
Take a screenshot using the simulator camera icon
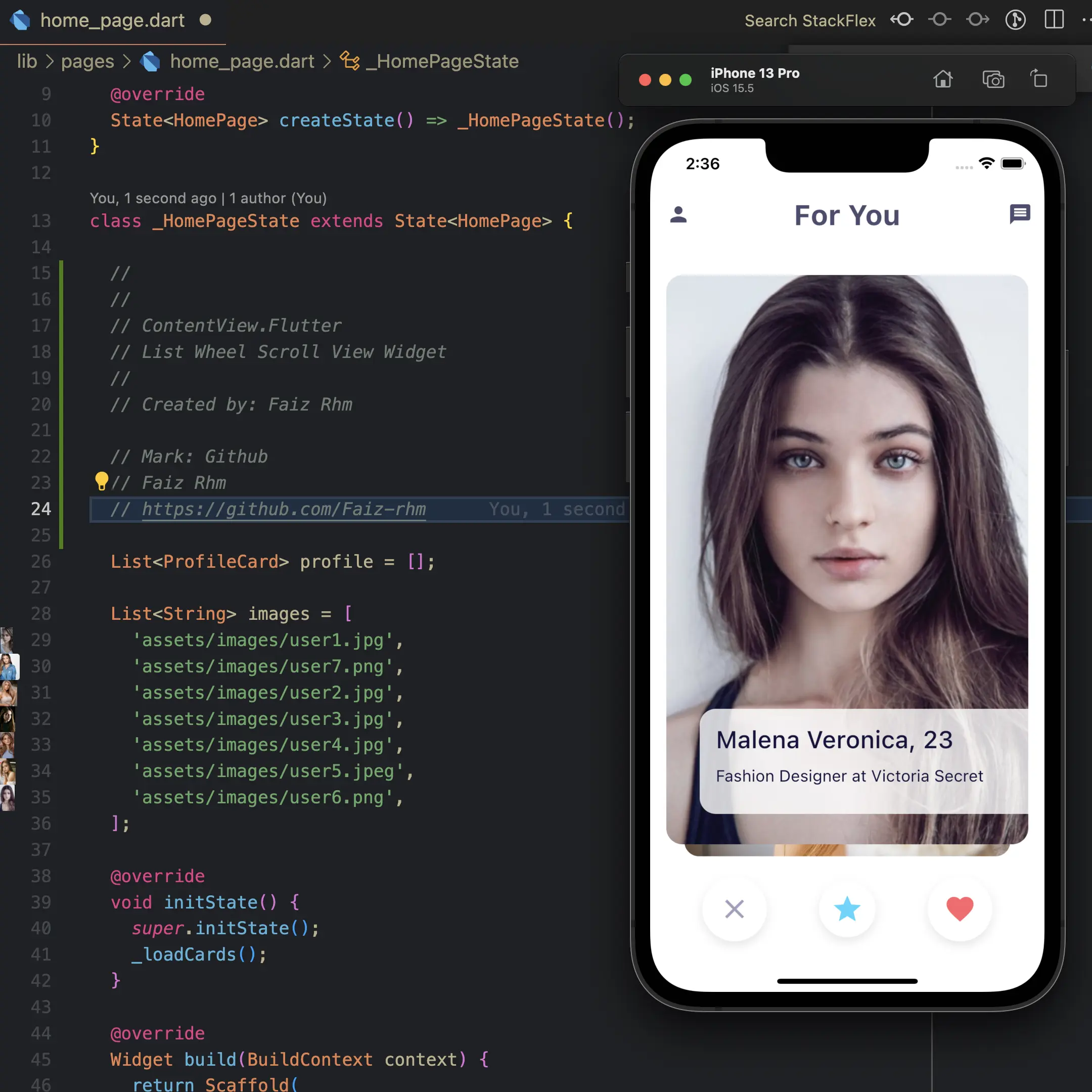[993, 80]
